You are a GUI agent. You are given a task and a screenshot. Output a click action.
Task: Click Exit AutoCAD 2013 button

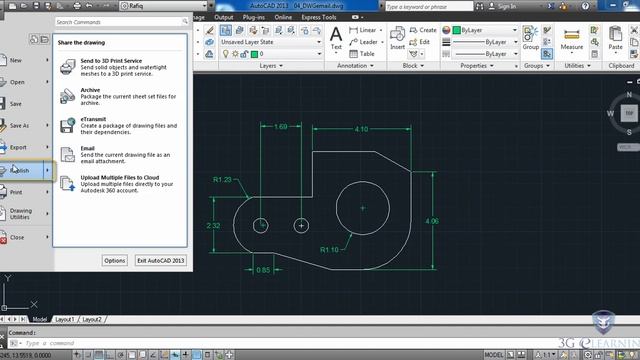pos(160,260)
